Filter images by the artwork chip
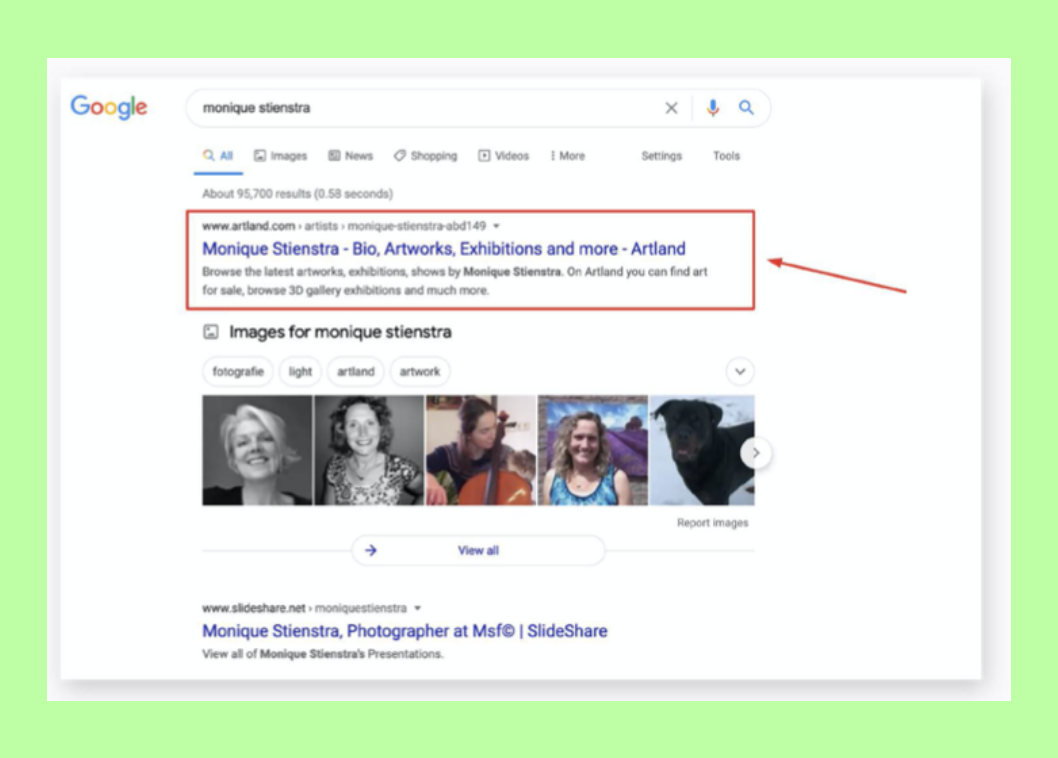Image resolution: width=1058 pixels, height=758 pixels. click(420, 371)
